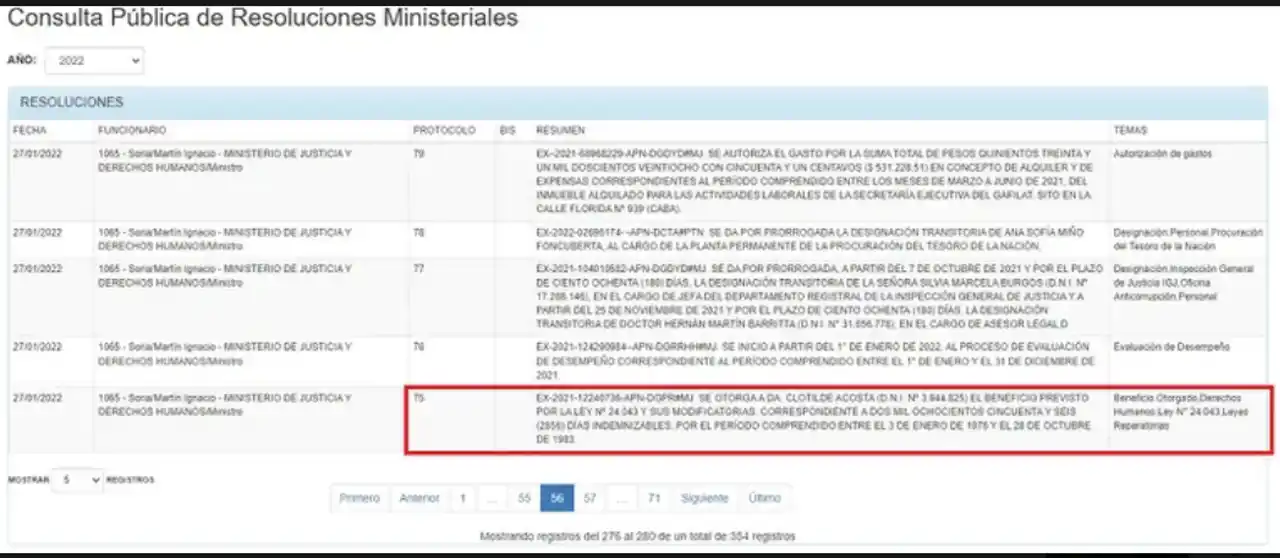The width and height of the screenshot is (1280, 558).
Task: Click the resumen about evaluación de desempeño process
Action: 818,360
